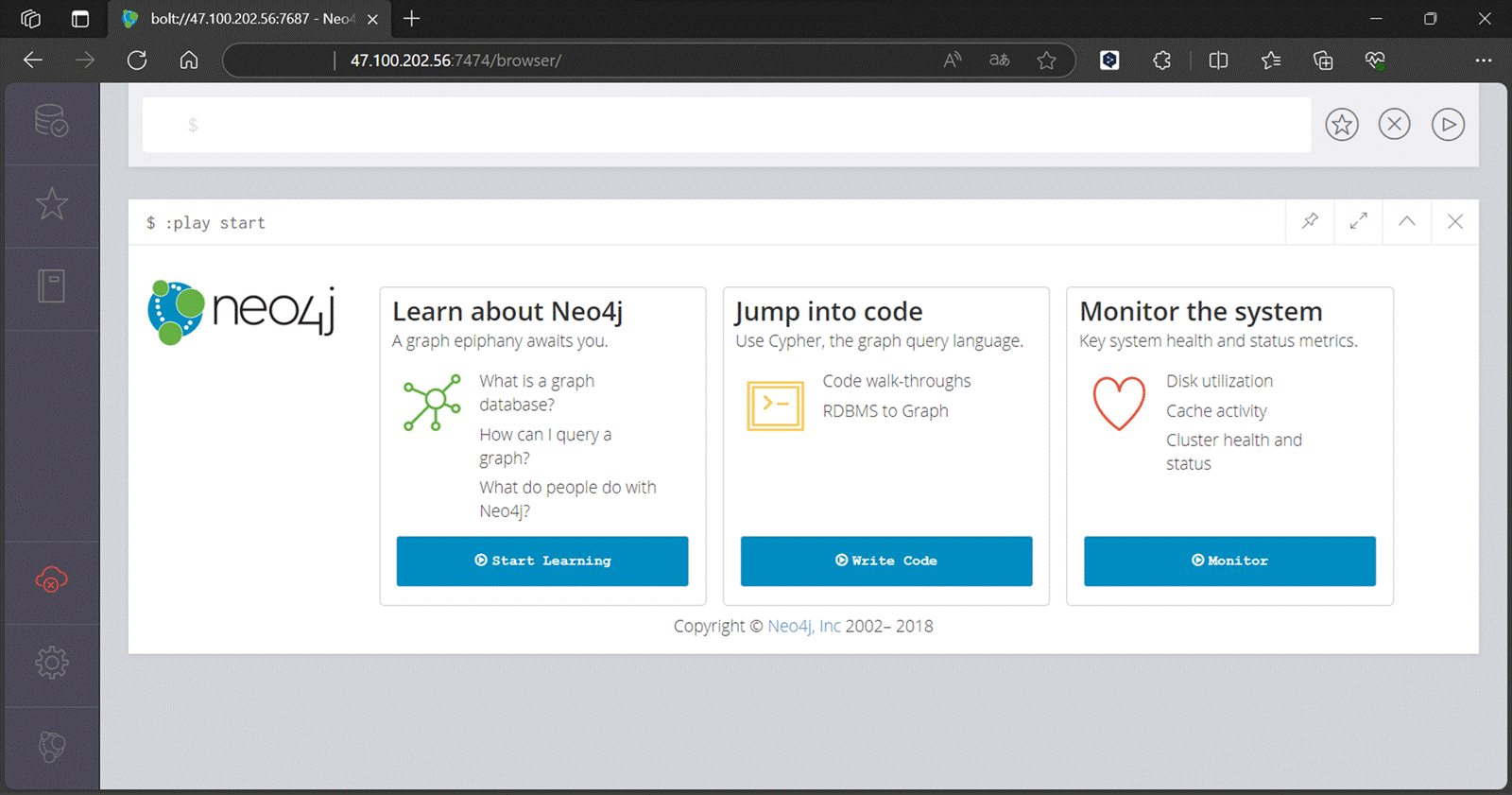Refresh the browser page

[137, 60]
